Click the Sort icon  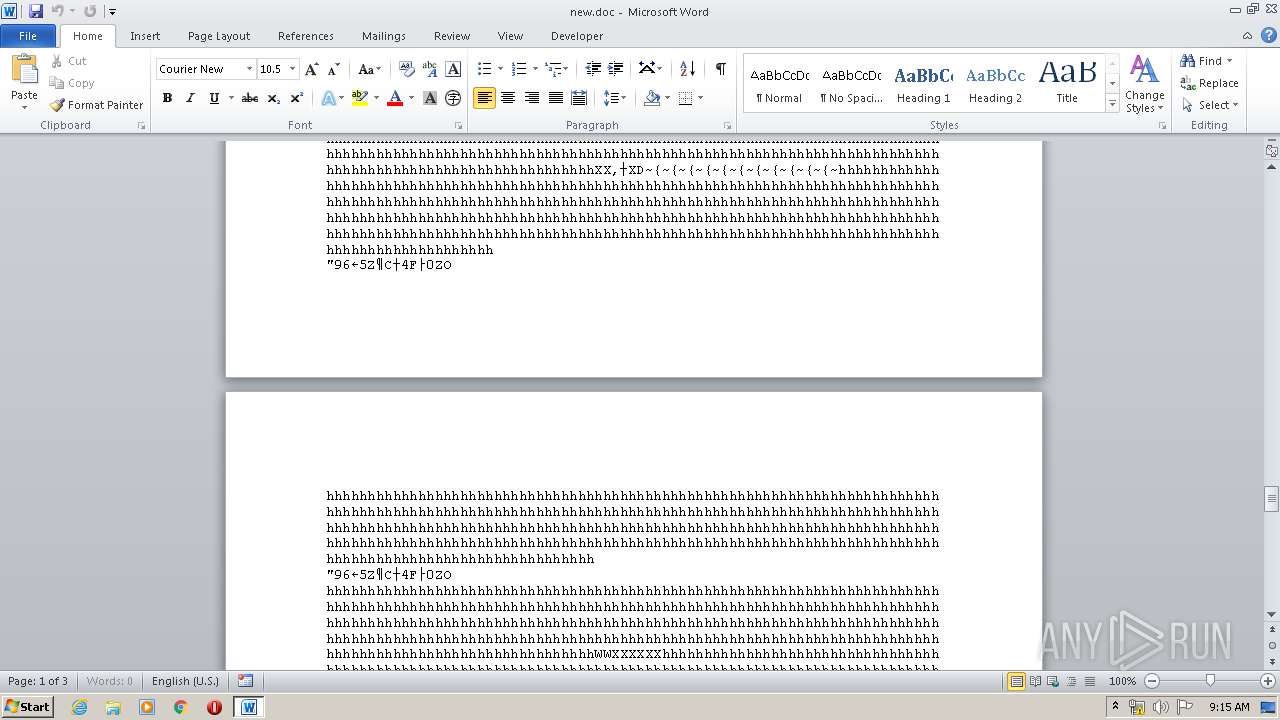pos(687,69)
